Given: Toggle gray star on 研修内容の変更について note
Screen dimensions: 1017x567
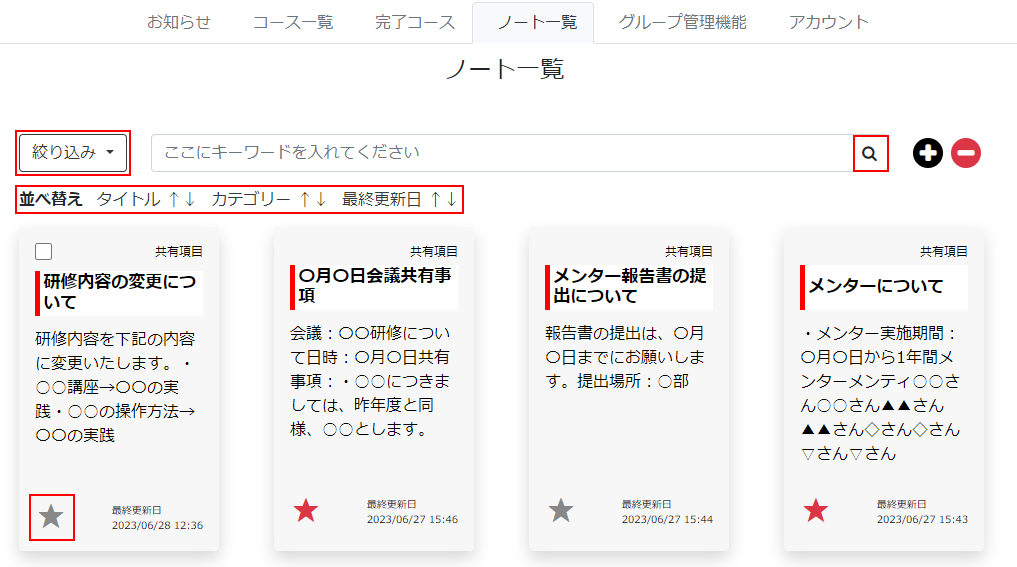Looking at the screenshot, I should coord(51,516).
